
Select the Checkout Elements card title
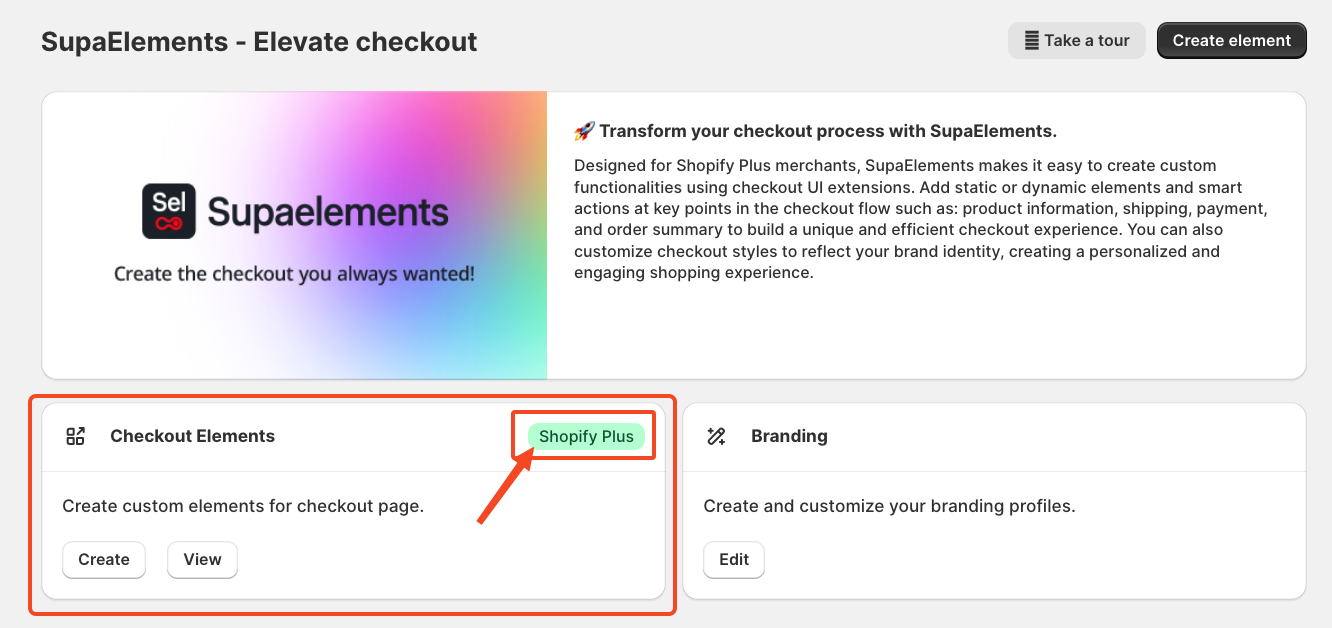pyautogui.click(x=192, y=436)
